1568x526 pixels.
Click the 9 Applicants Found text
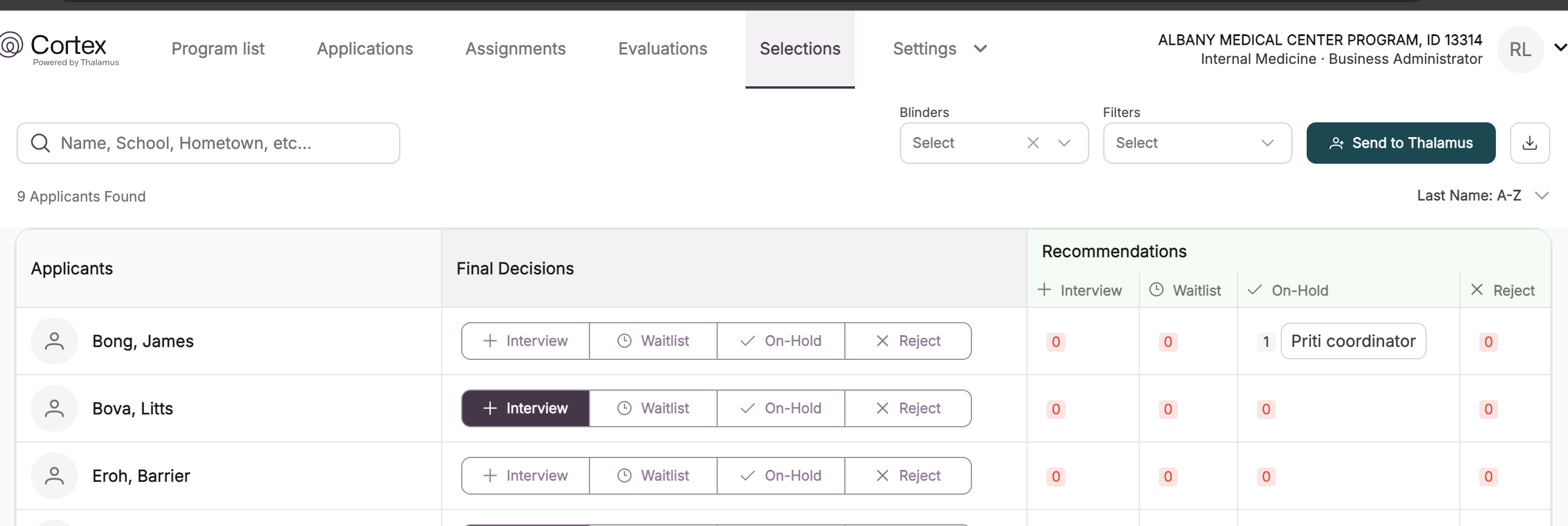click(x=82, y=197)
